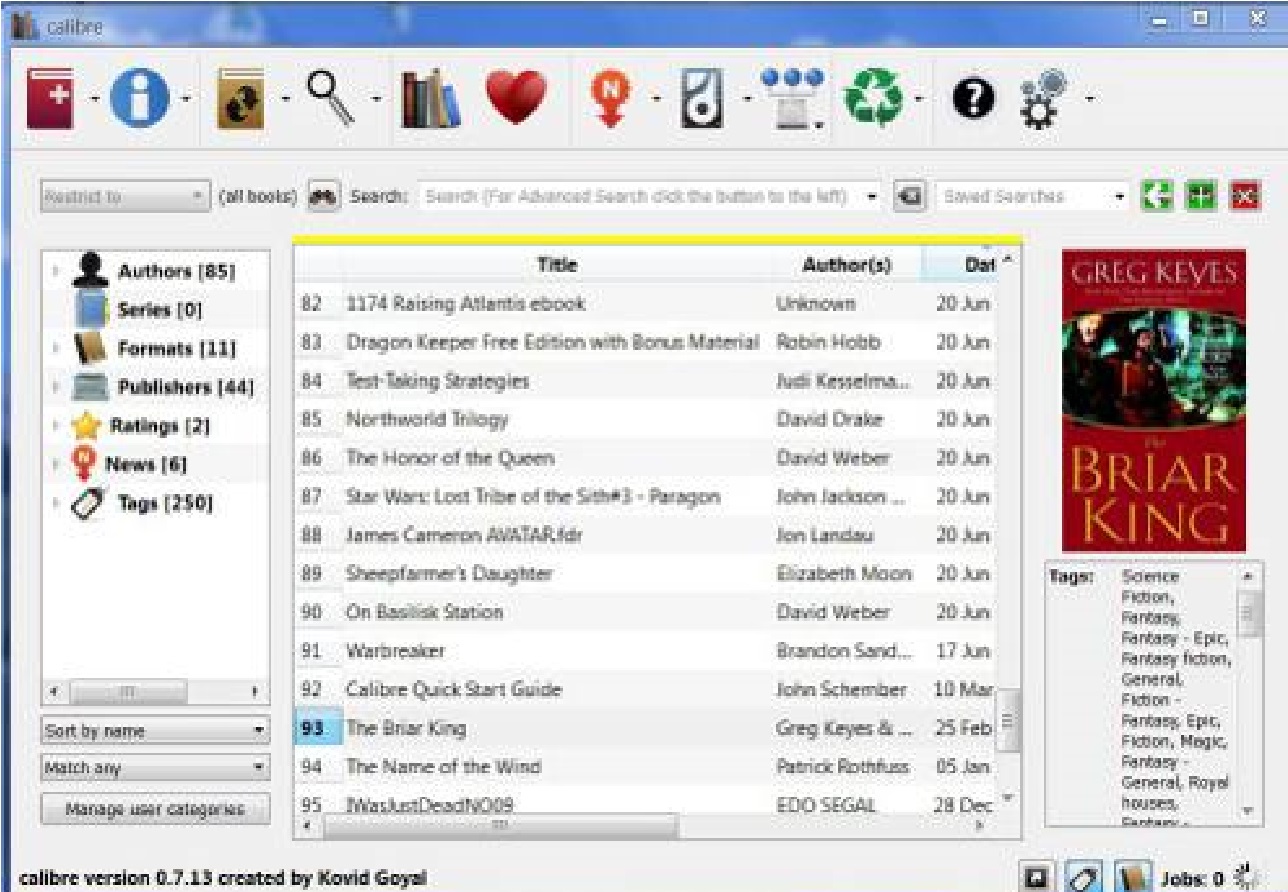Select the Series [0] category
The height and width of the screenshot is (892, 1288).
click(160, 310)
